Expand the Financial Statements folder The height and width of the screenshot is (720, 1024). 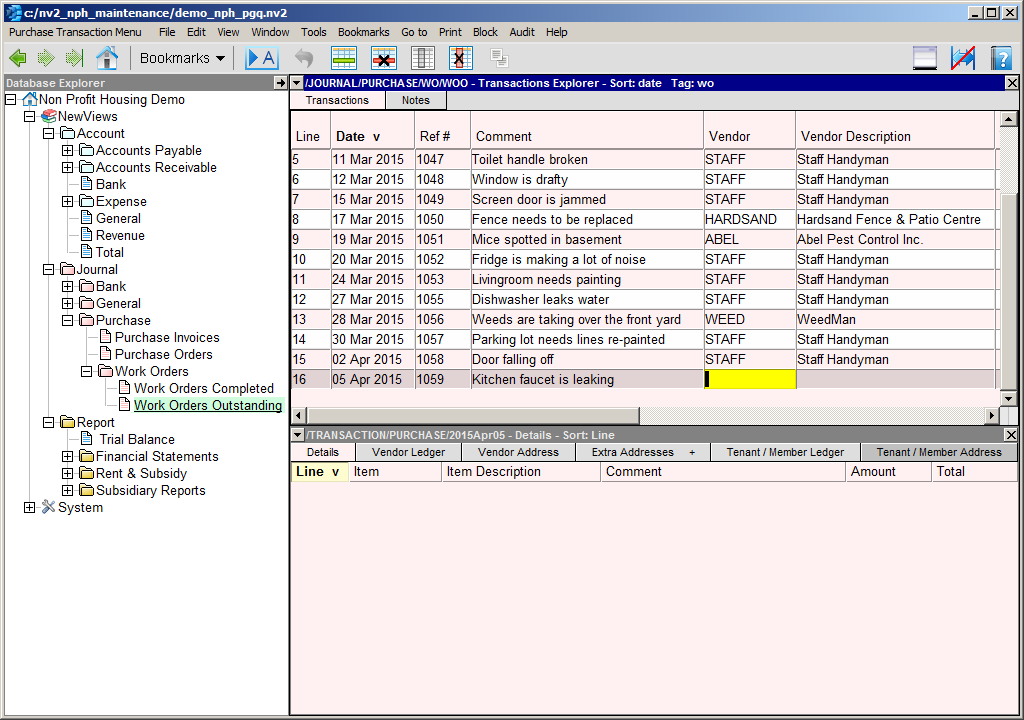68,457
